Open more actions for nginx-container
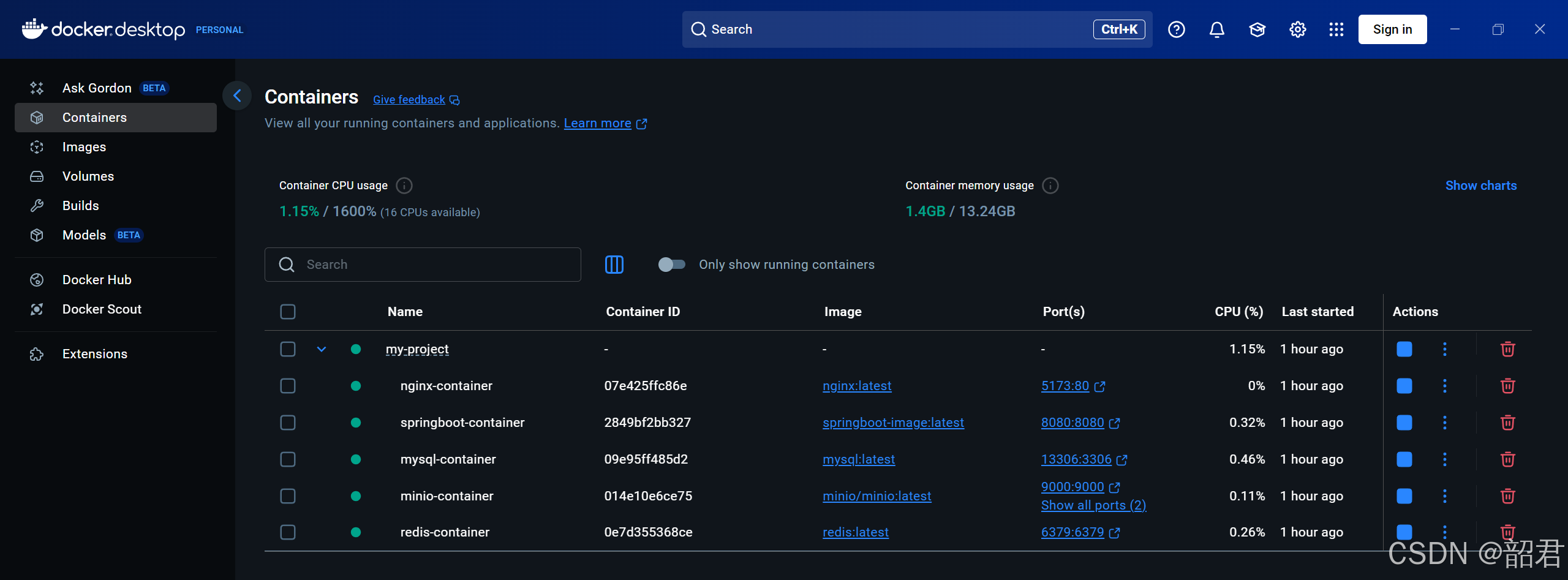The image size is (1568, 580). [1445, 386]
